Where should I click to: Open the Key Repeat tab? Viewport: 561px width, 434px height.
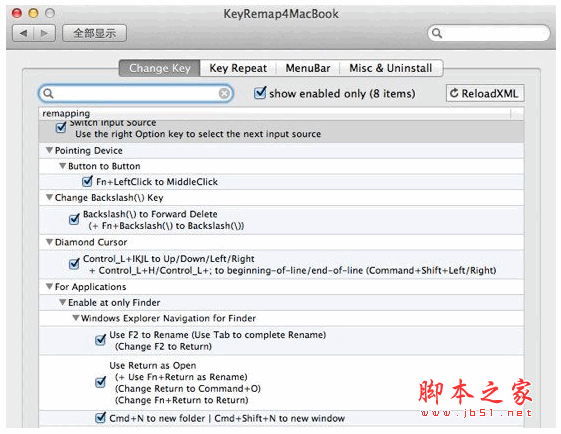tap(238, 68)
